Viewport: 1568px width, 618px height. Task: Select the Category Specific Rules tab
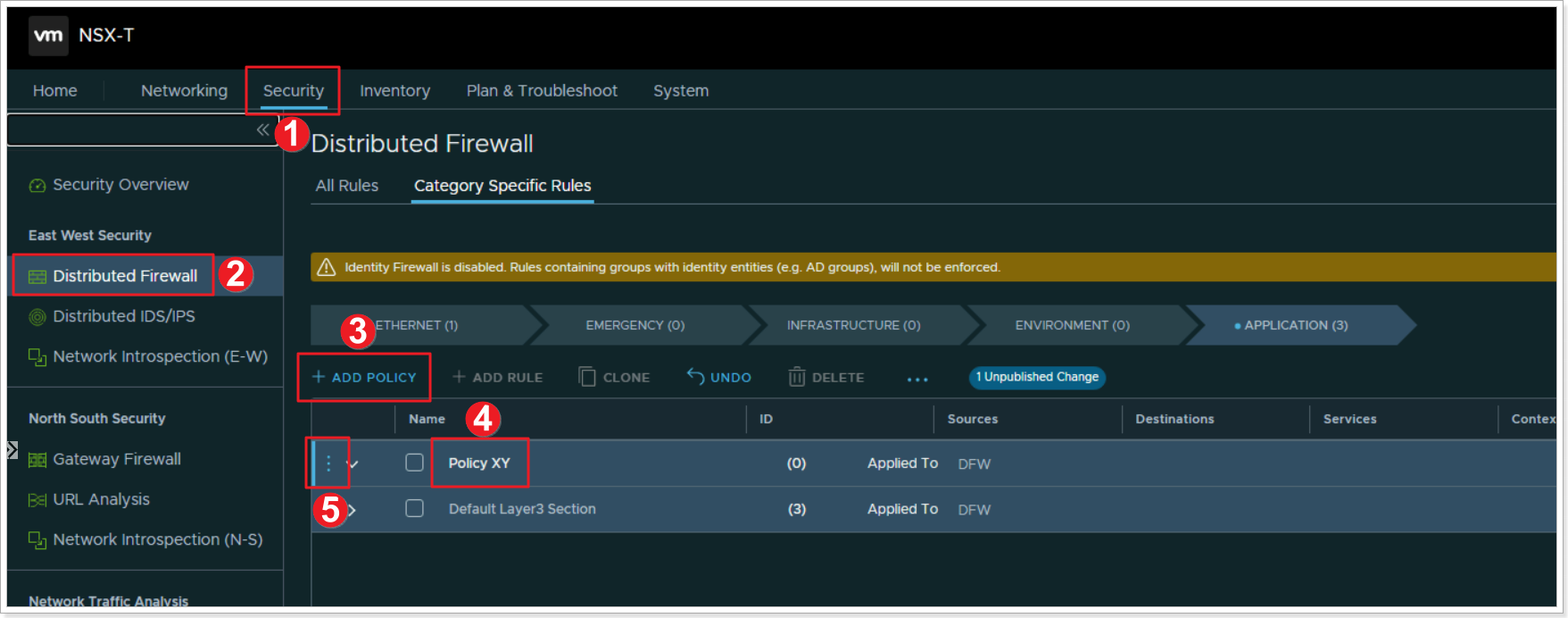tap(502, 186)
